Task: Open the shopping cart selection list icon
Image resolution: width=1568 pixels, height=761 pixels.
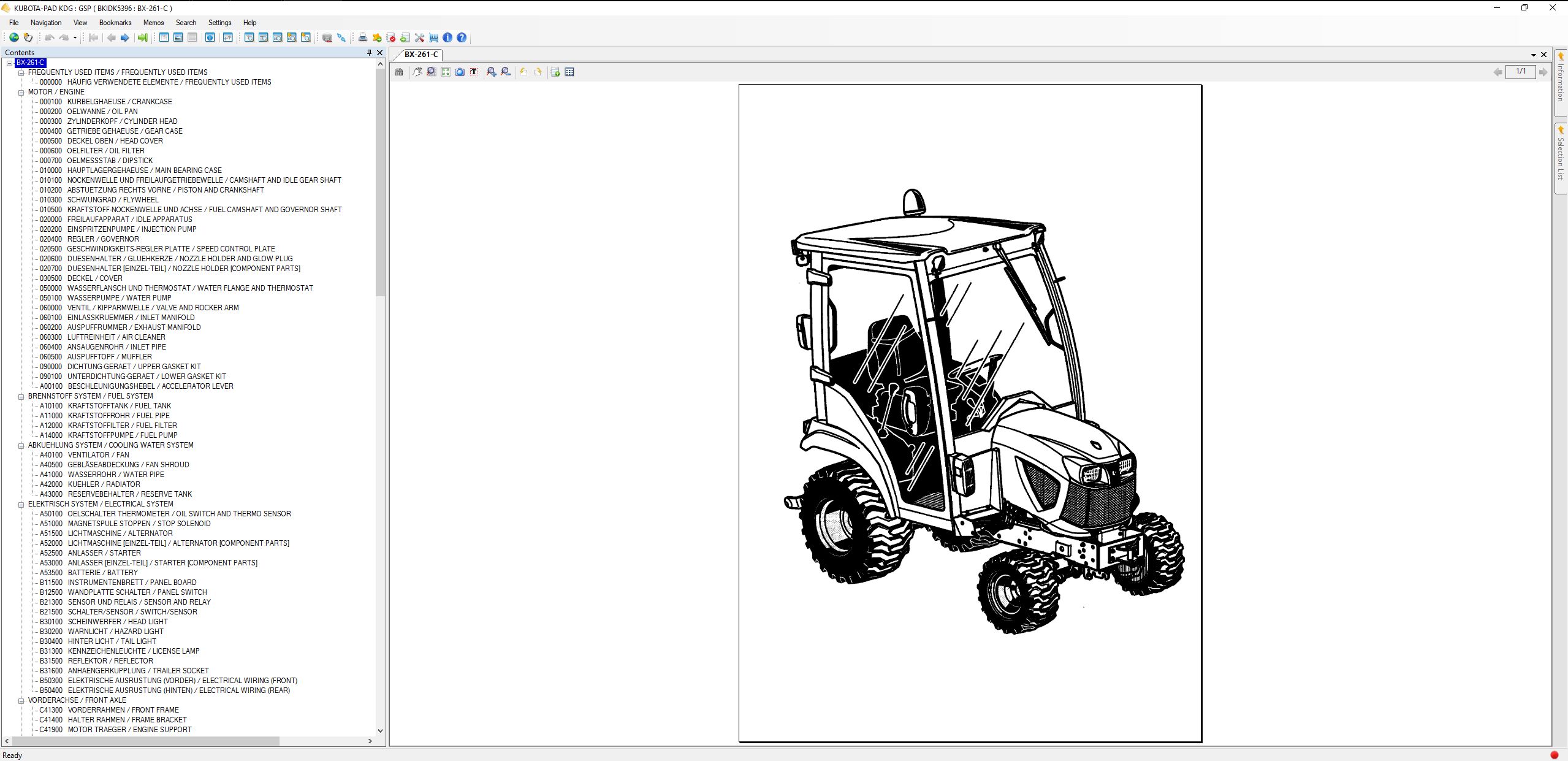Action: pyautogui.click(x=433, y=37)
